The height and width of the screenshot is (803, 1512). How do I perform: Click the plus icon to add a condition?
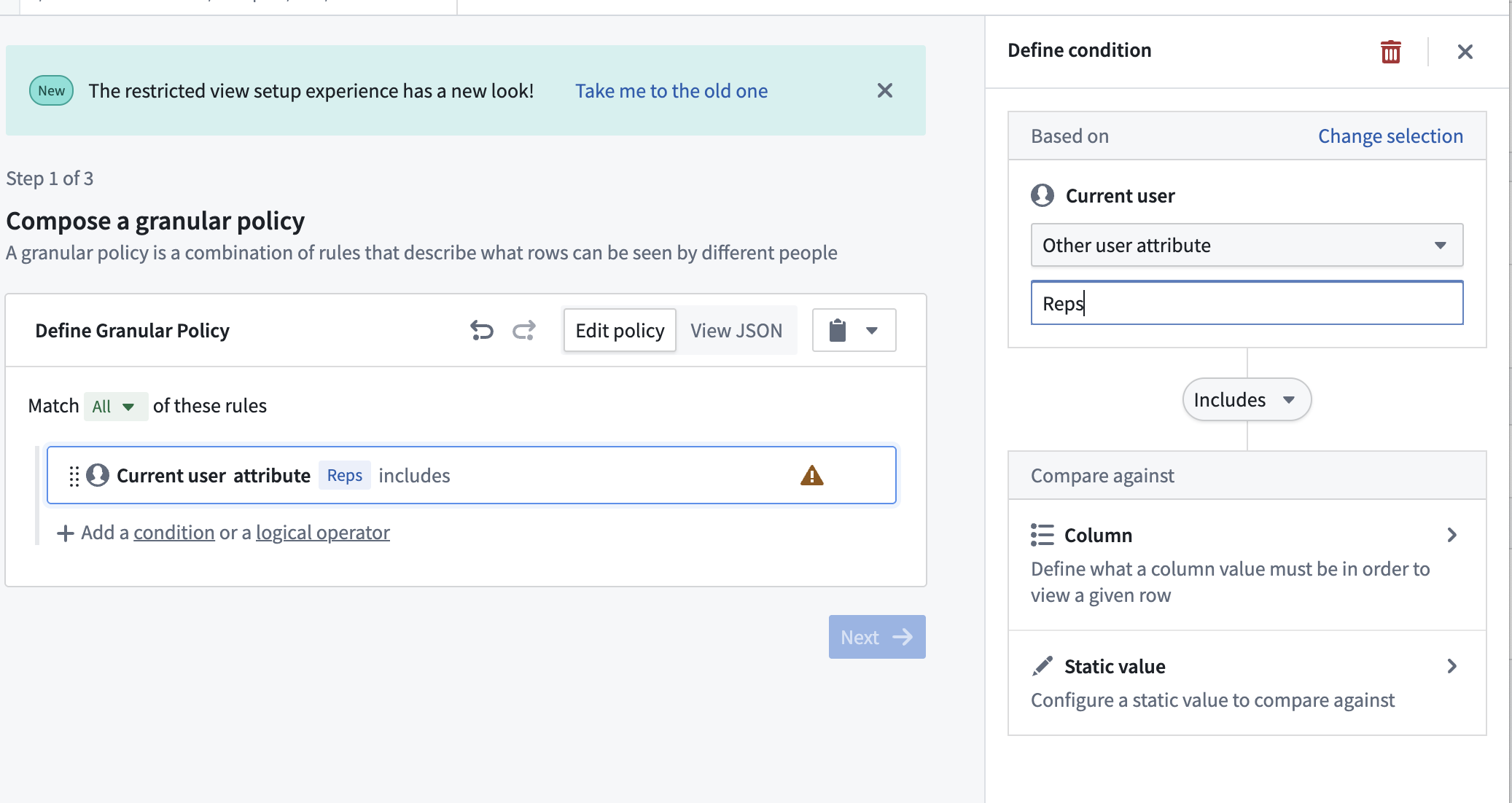(65, 533)
